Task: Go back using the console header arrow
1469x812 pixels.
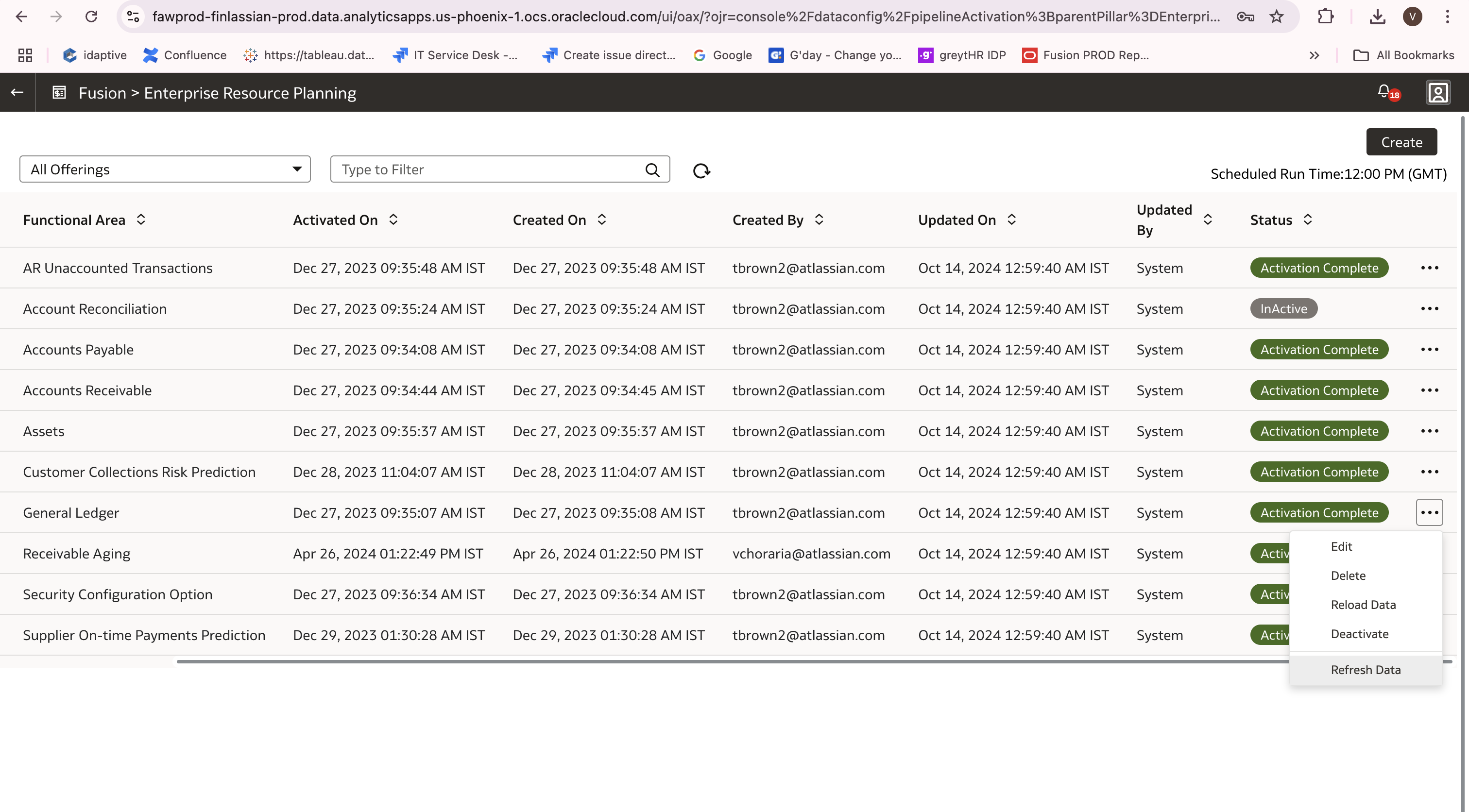Action: pyautogui.click(x=17, y=92)
